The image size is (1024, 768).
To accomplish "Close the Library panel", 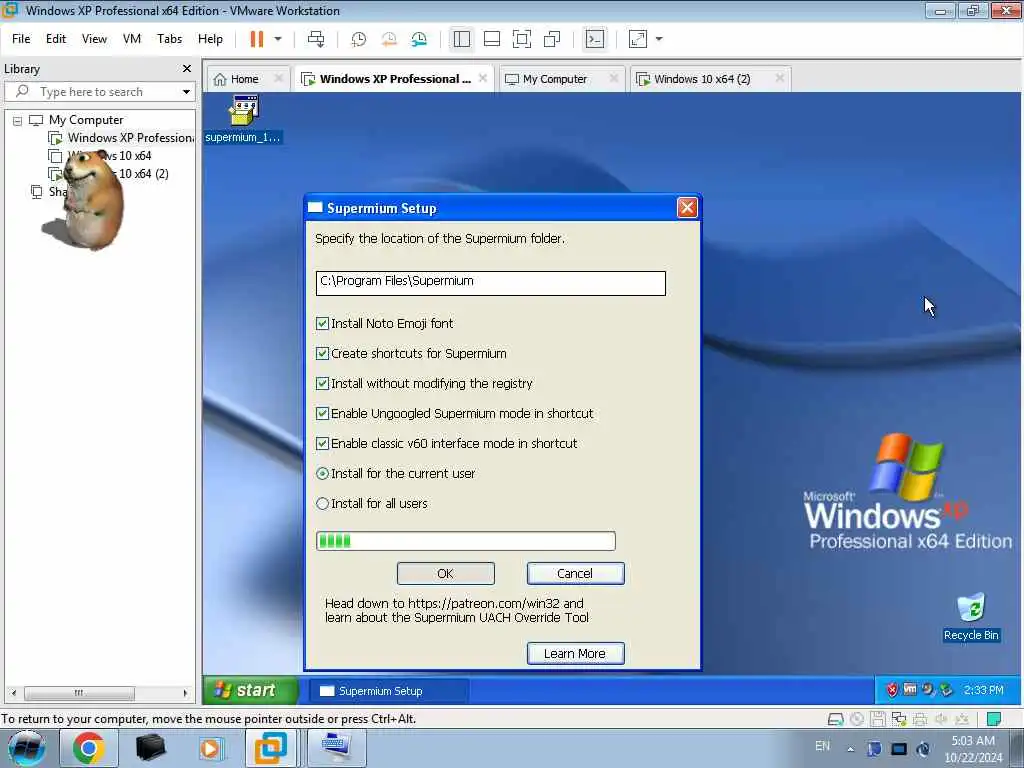I will point(187,69).
